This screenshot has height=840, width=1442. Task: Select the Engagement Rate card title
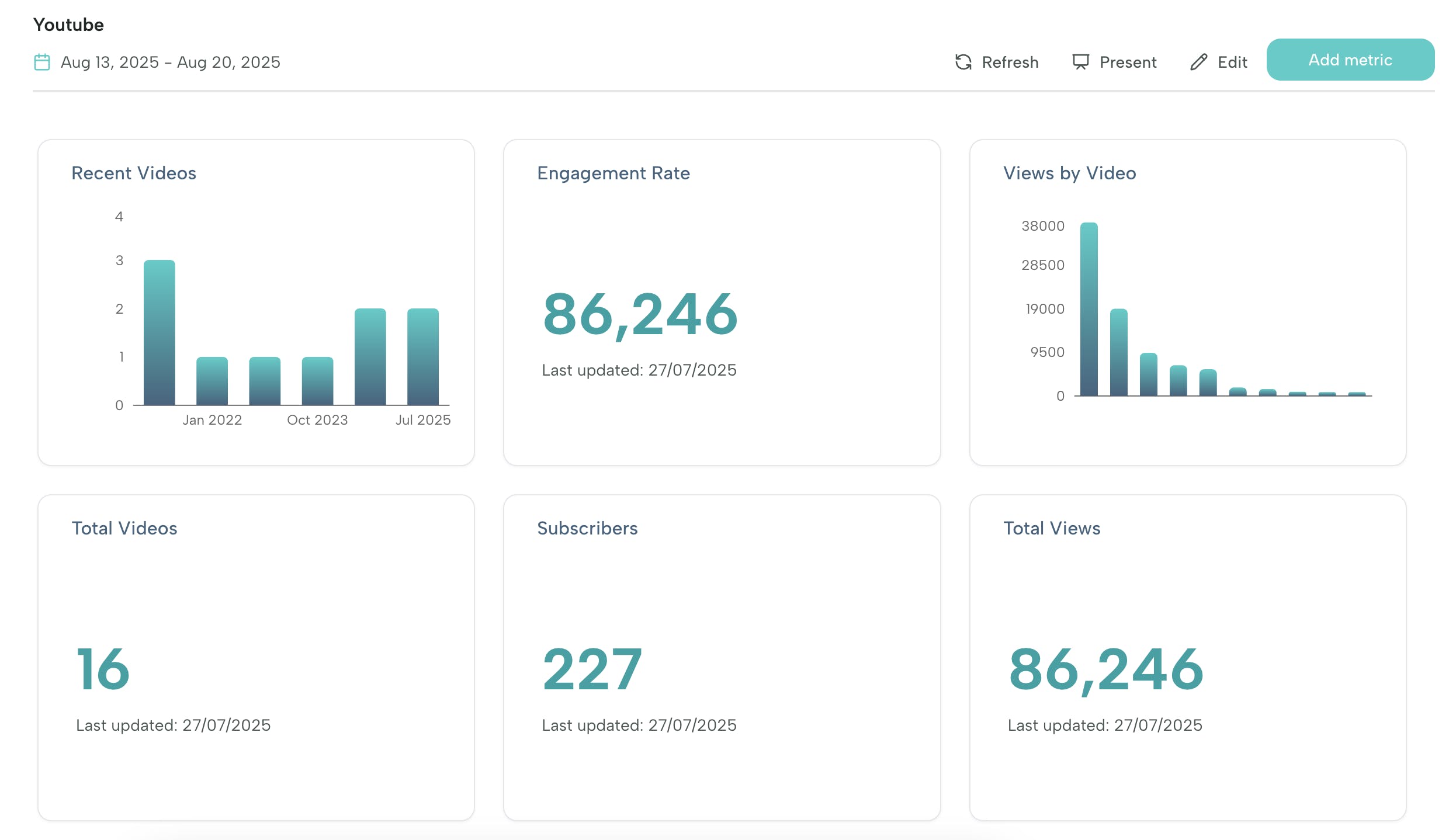pos(613,173)
